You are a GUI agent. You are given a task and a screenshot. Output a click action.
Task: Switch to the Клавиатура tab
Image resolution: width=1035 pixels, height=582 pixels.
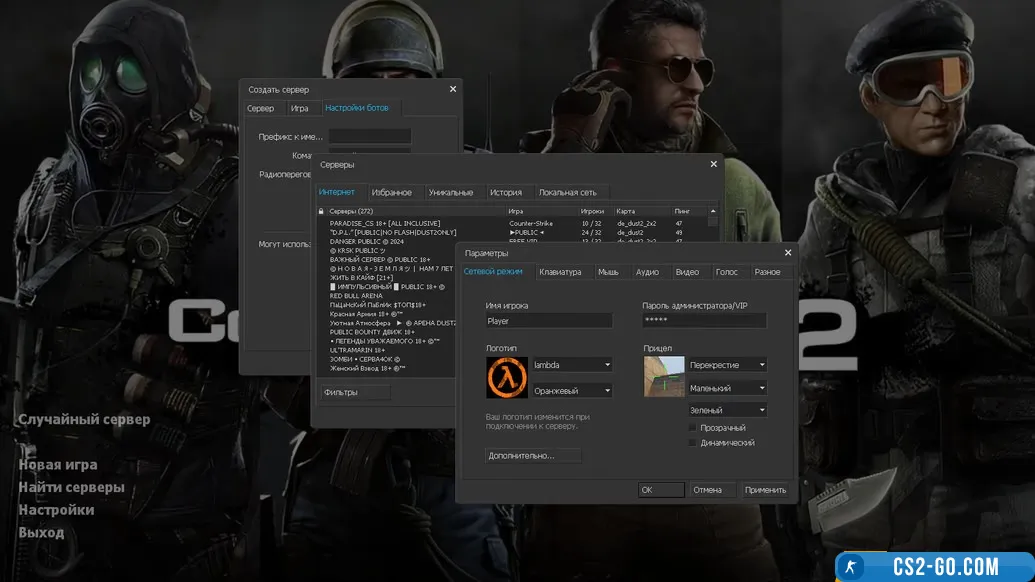click(560, 272)
